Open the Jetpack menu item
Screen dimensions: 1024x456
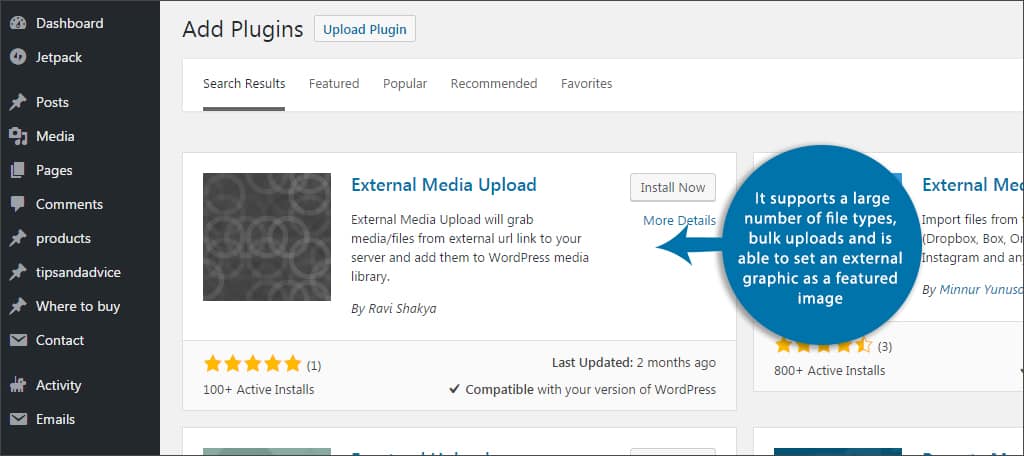(59, 57)
